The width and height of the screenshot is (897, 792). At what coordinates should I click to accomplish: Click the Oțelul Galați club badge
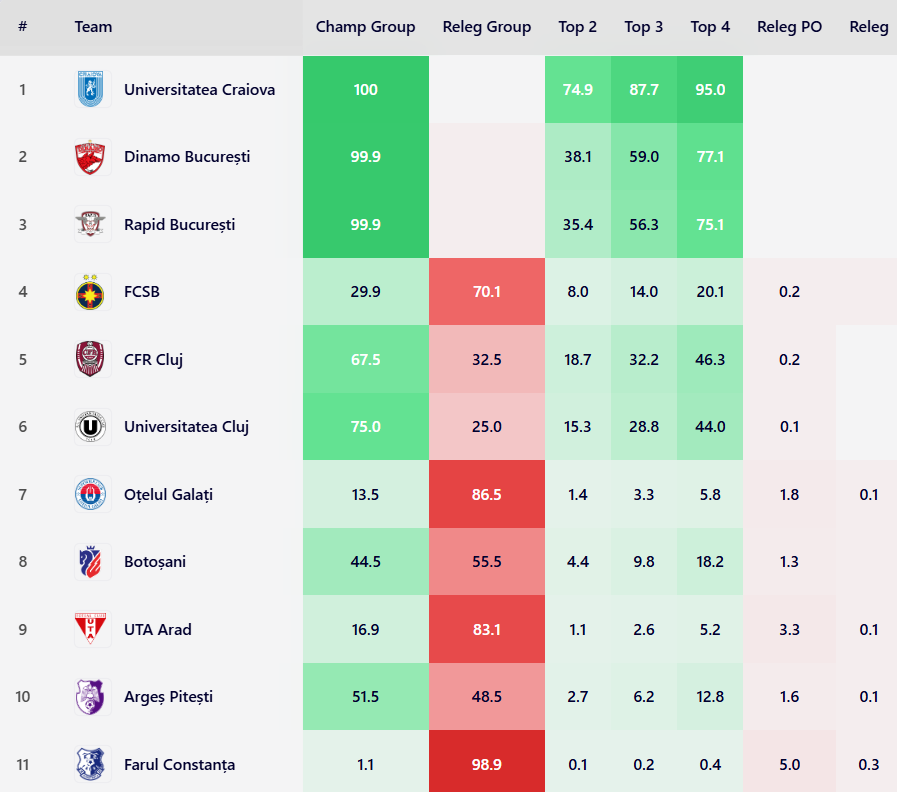pyautogui.click(x=92, y=494)
